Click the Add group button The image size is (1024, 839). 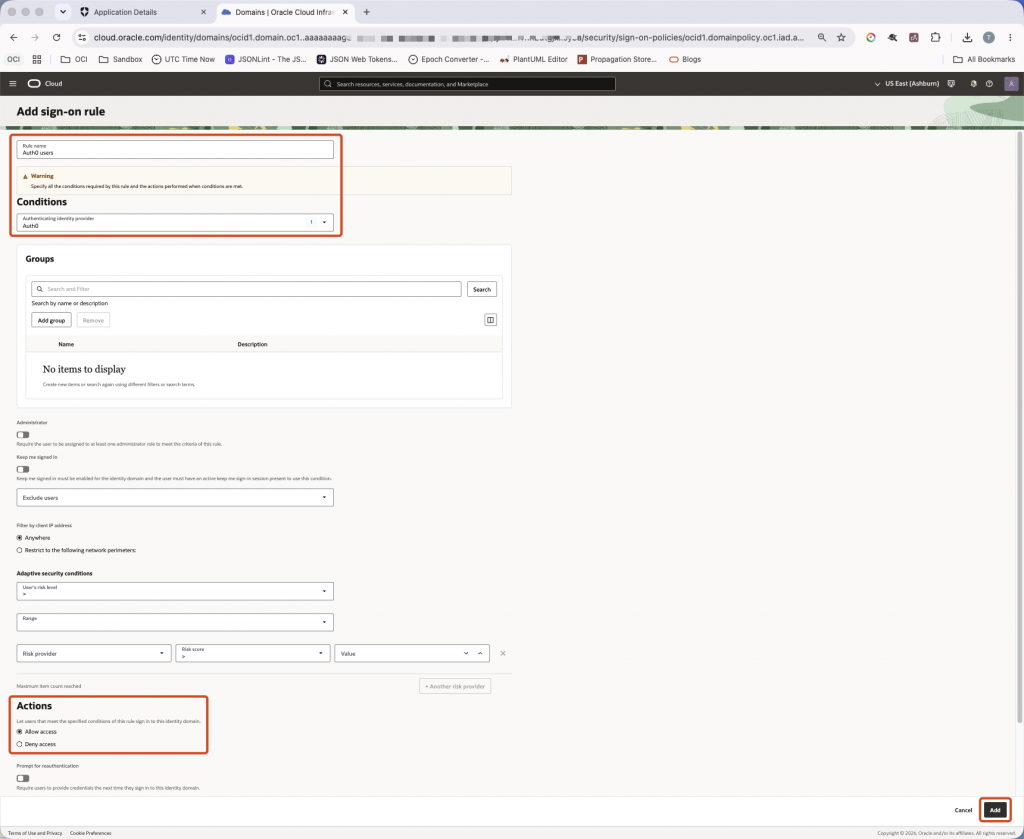click(x=52, y=320)
